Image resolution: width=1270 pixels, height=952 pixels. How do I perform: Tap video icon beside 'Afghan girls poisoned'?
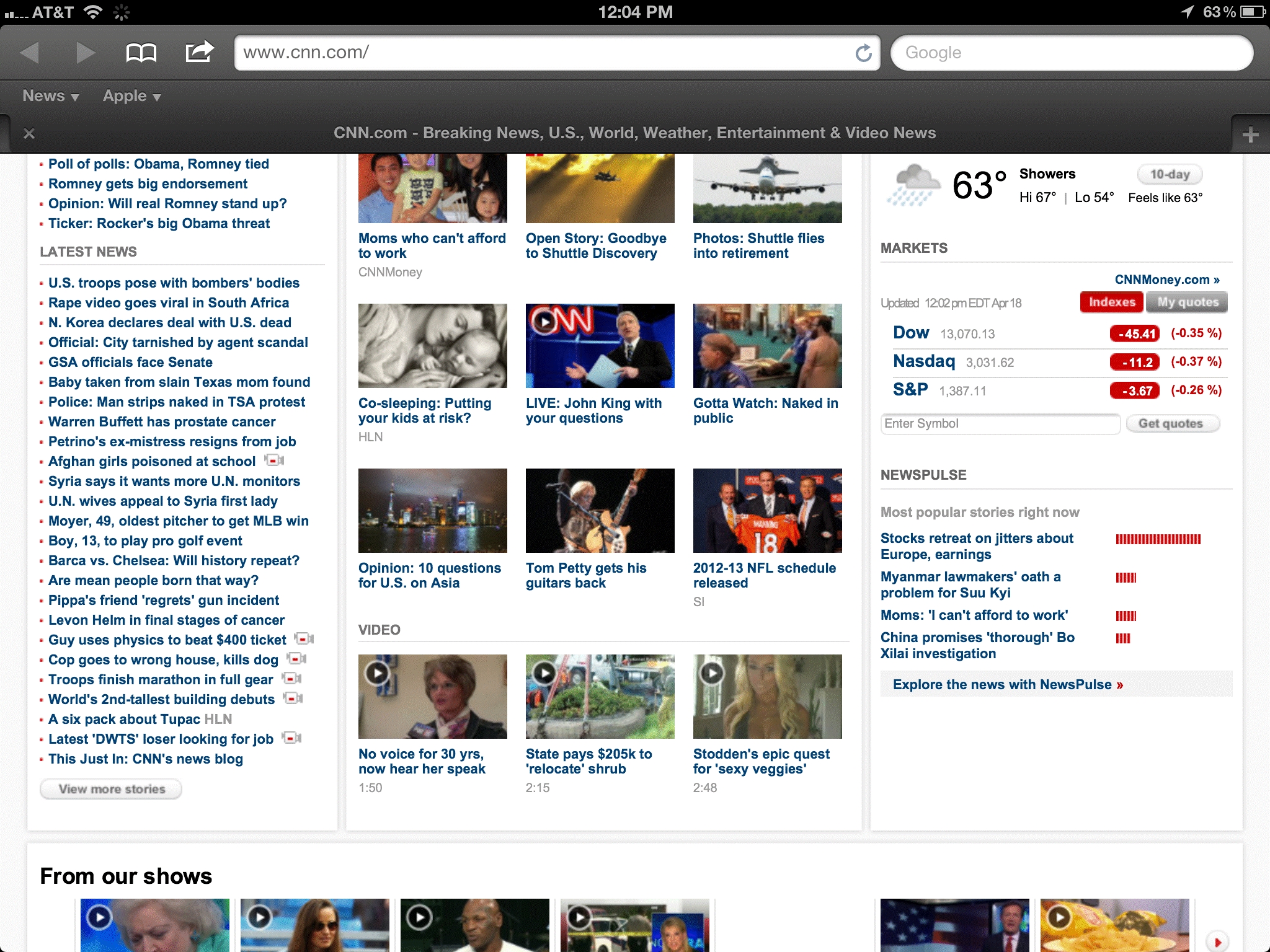click(274, 461)
